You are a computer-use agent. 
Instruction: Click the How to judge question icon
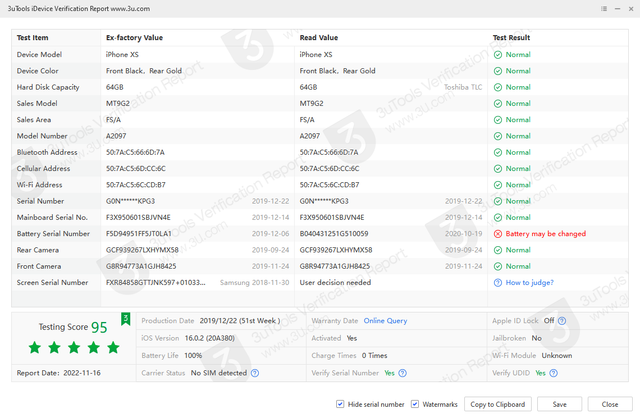point(498,282)
